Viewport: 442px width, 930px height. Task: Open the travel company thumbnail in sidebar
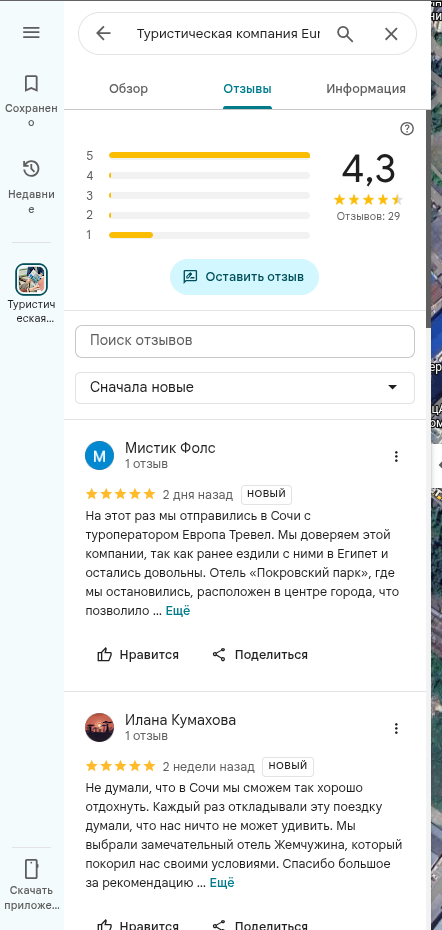tap(31, 279)
